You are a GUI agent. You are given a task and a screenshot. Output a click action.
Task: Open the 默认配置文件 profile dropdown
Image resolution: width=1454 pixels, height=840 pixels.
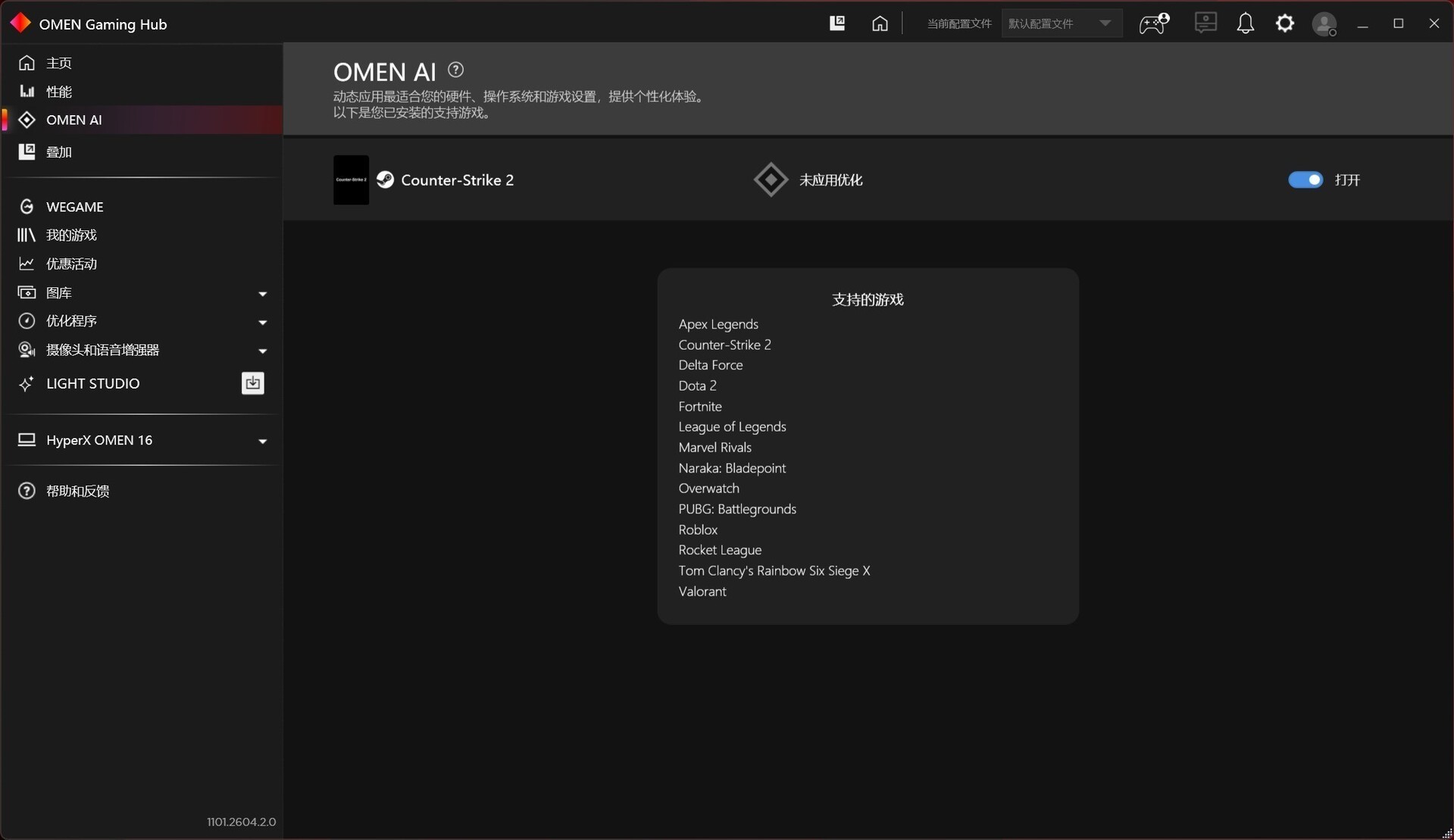click(1061, 23)
